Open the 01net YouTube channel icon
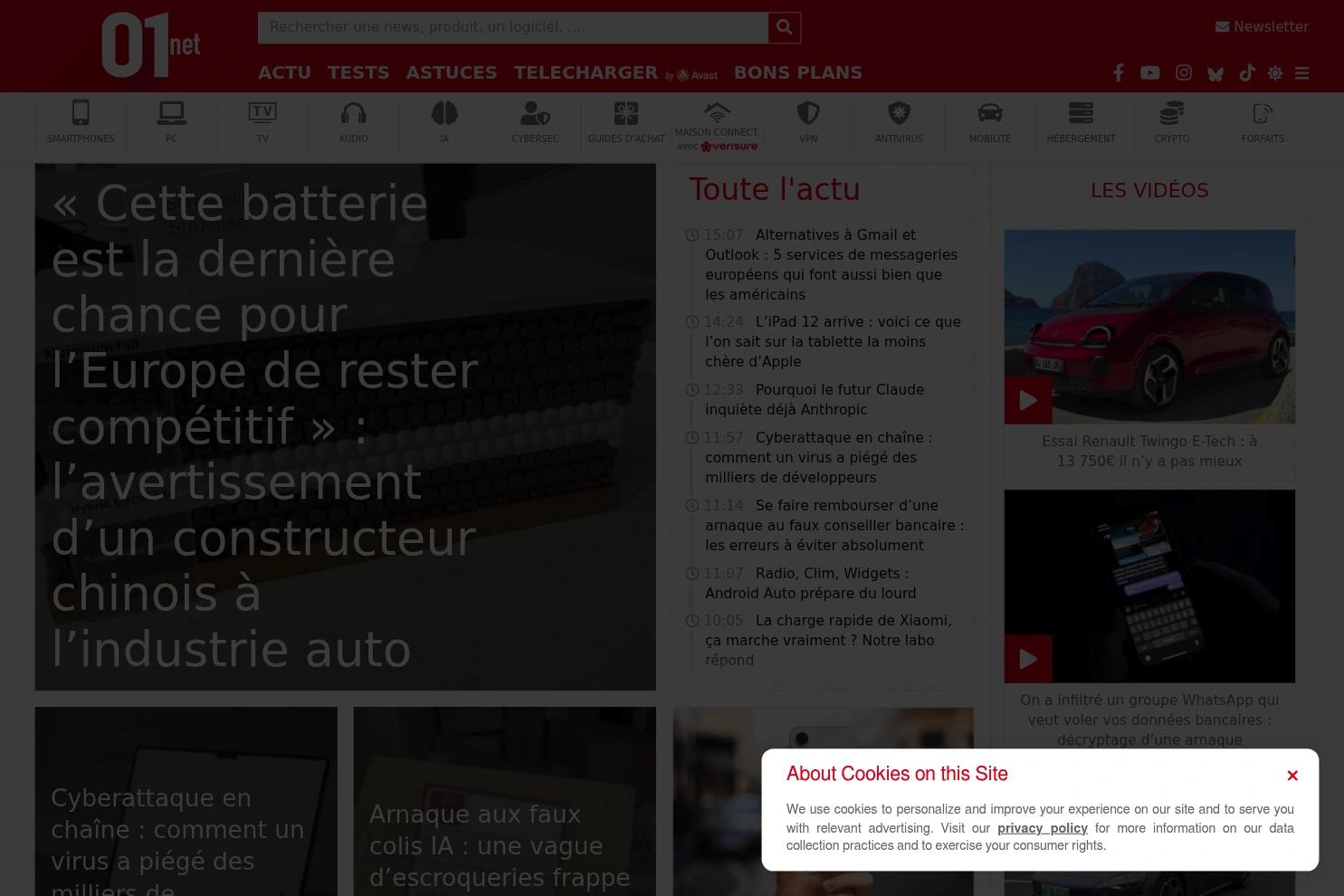 pos(1150,73)
